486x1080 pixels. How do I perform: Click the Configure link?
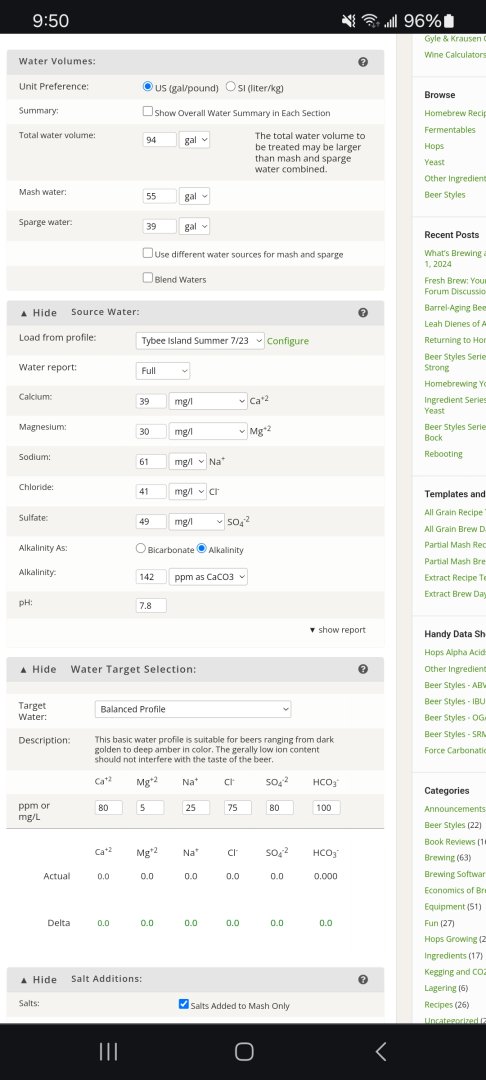[288, 341]
